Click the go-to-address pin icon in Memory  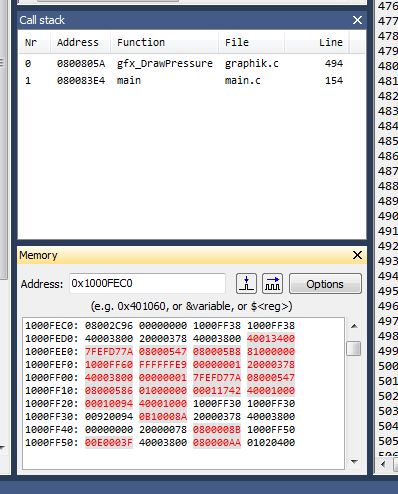coord(246,284)
